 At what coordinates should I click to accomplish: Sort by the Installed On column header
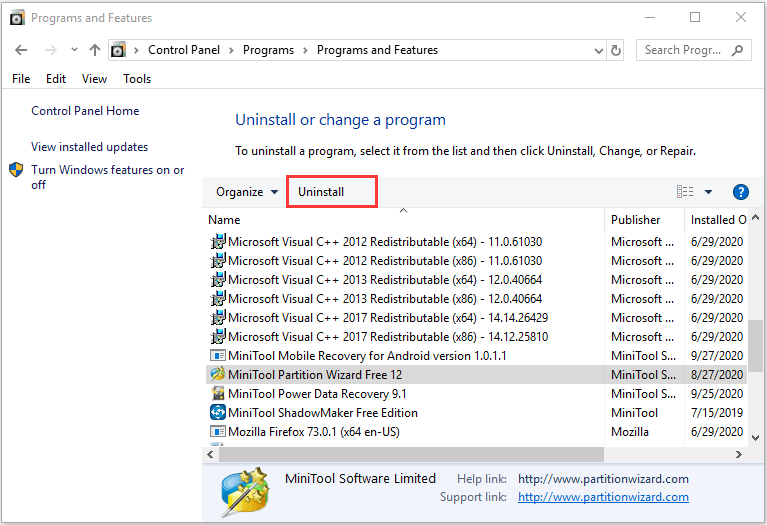click(716, 220)
